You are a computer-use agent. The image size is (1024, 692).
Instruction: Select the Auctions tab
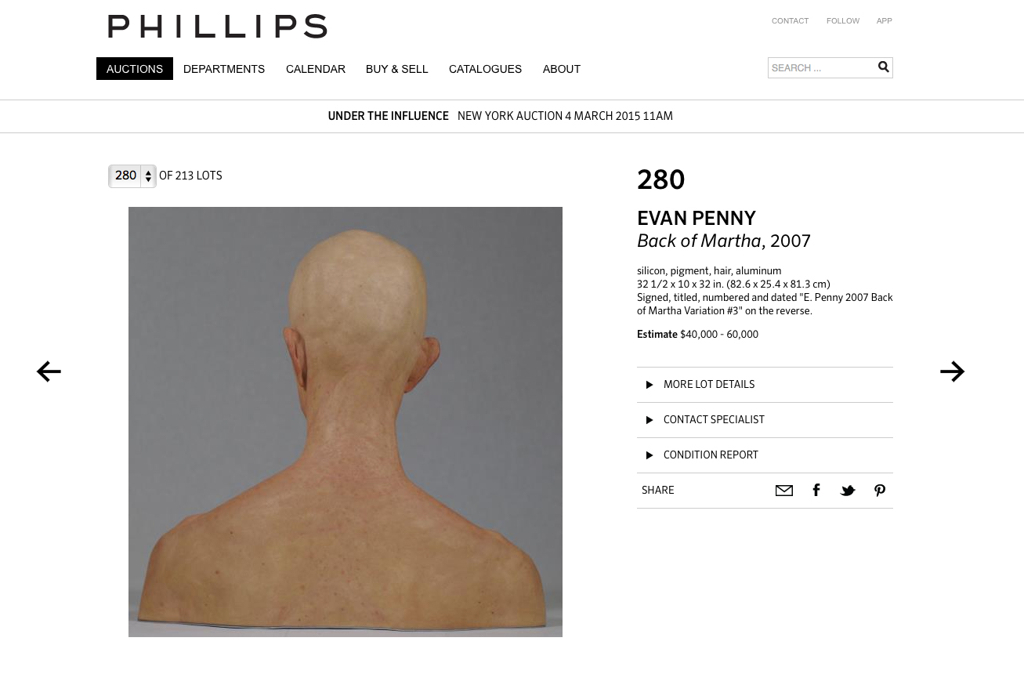135,69
